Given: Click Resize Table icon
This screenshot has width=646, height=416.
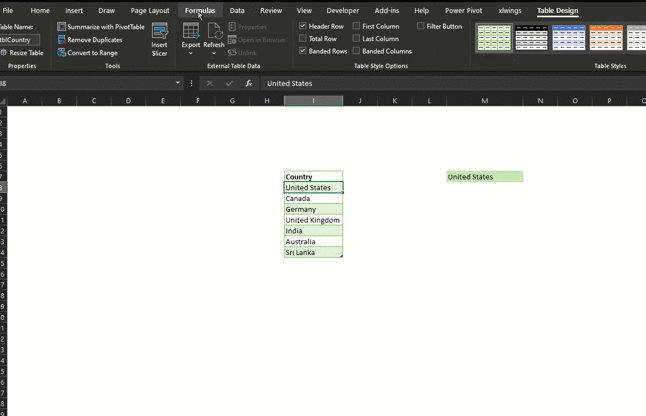Looking at the screenshot, I should (4, 53).
